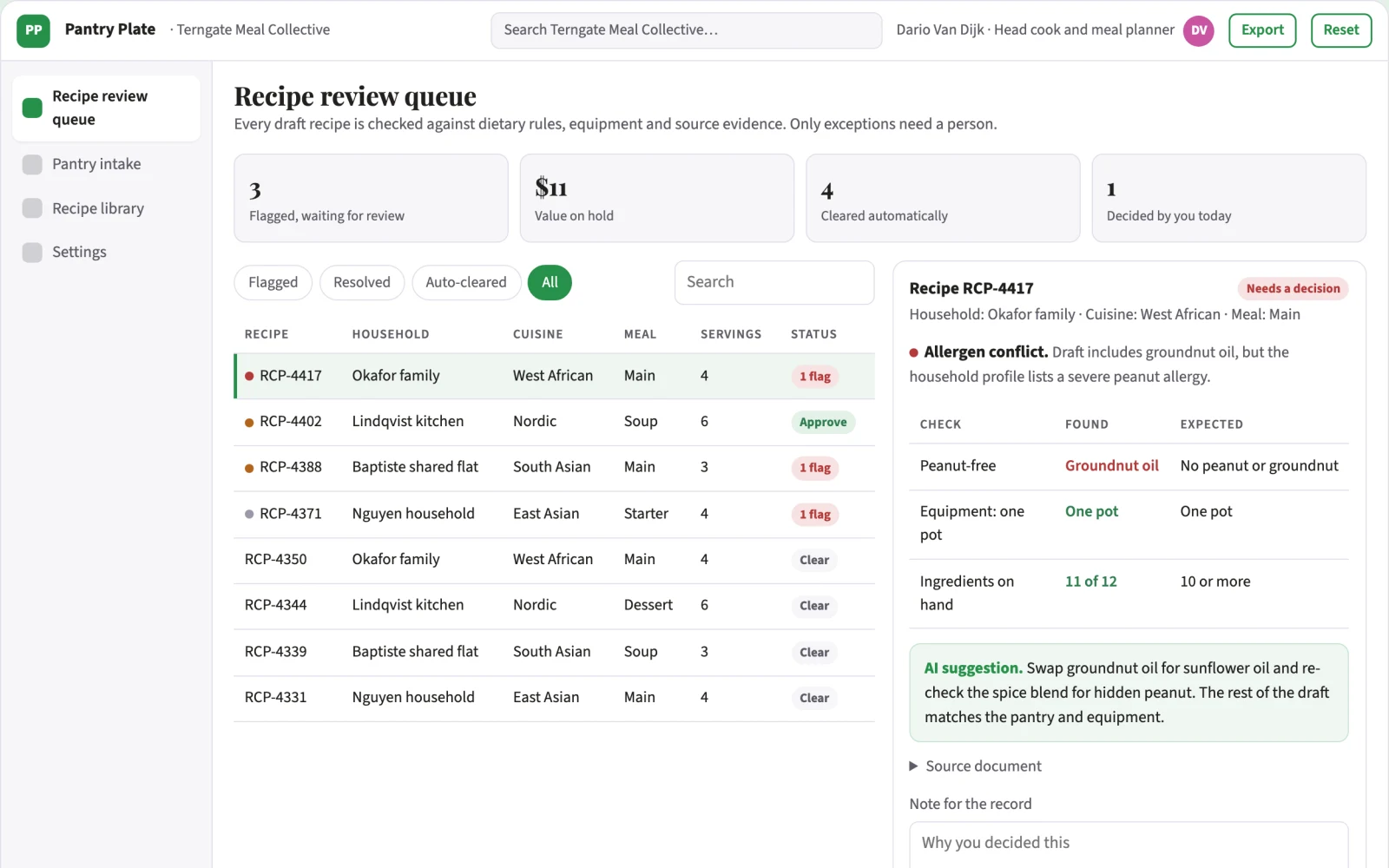The width and height of the screenshot is (1389, 868).
Task: Click the Approve badge on RCP-4402
Action: pyautogui.click(x=823, y=422)
